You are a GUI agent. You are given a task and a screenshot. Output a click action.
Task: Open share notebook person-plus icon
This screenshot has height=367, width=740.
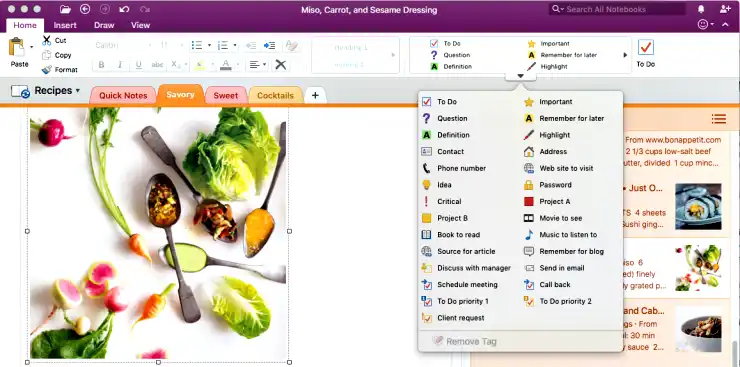[x=725, y=9]
